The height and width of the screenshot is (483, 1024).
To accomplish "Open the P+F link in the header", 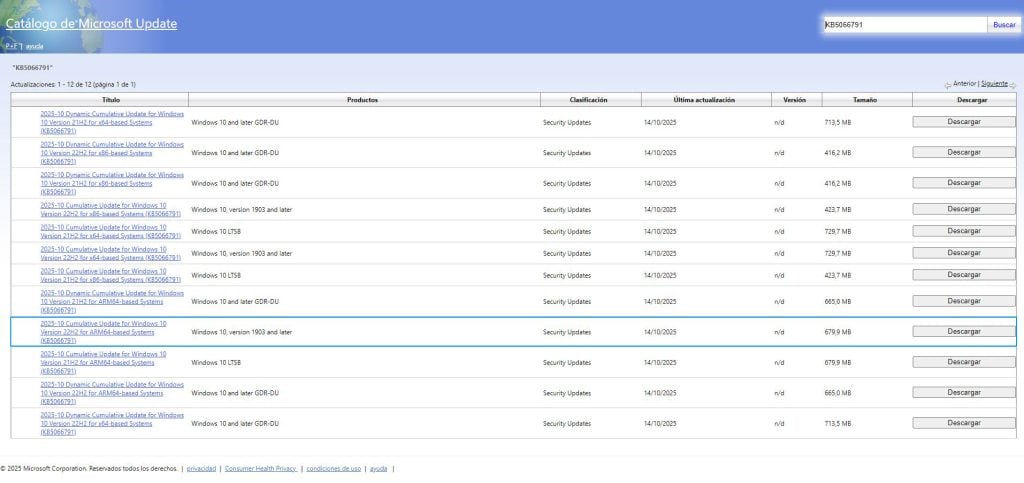I will [11, 46].
